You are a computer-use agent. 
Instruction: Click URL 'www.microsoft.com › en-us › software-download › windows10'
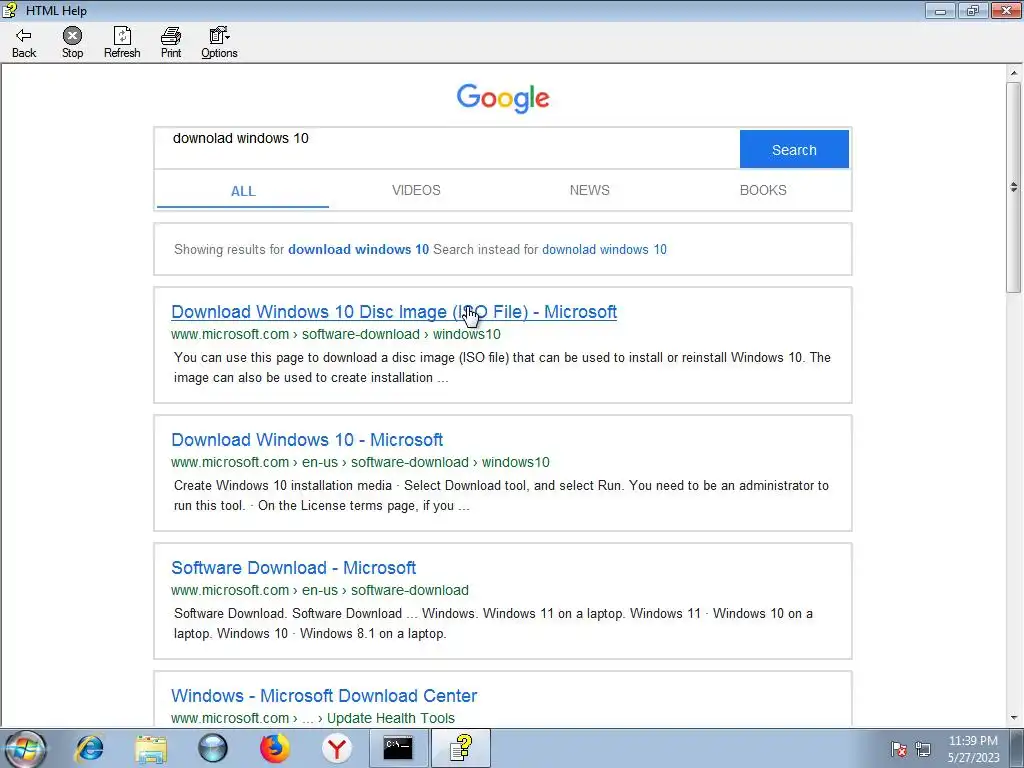tap(360, 462)
